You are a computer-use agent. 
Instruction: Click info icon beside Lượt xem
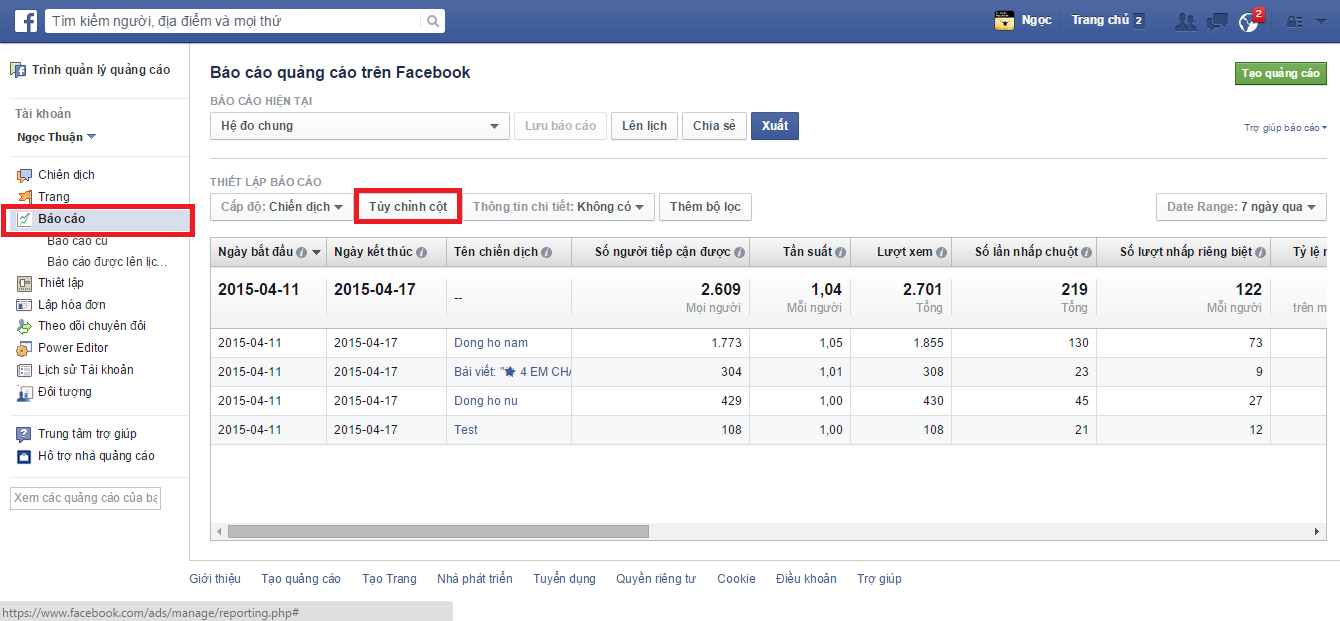(x=942, y=253)
